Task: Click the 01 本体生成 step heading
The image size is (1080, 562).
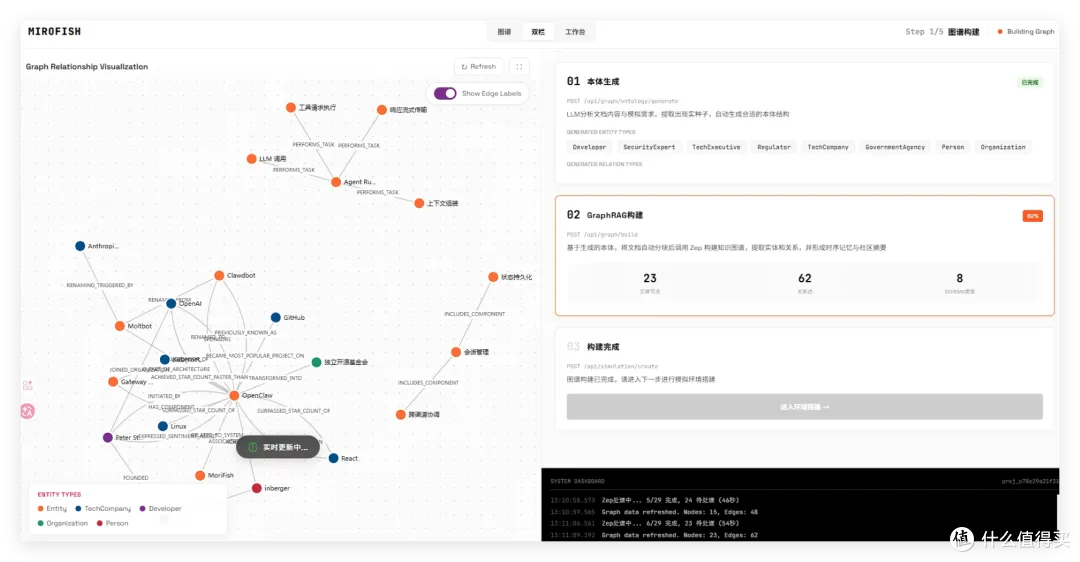Action: click(593, 81)
